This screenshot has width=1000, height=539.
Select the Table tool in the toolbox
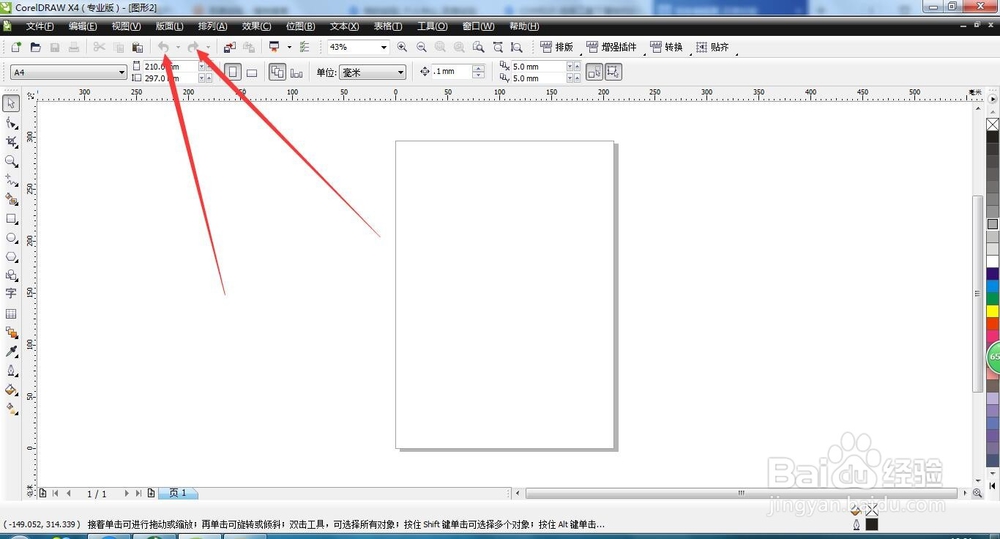11,314
